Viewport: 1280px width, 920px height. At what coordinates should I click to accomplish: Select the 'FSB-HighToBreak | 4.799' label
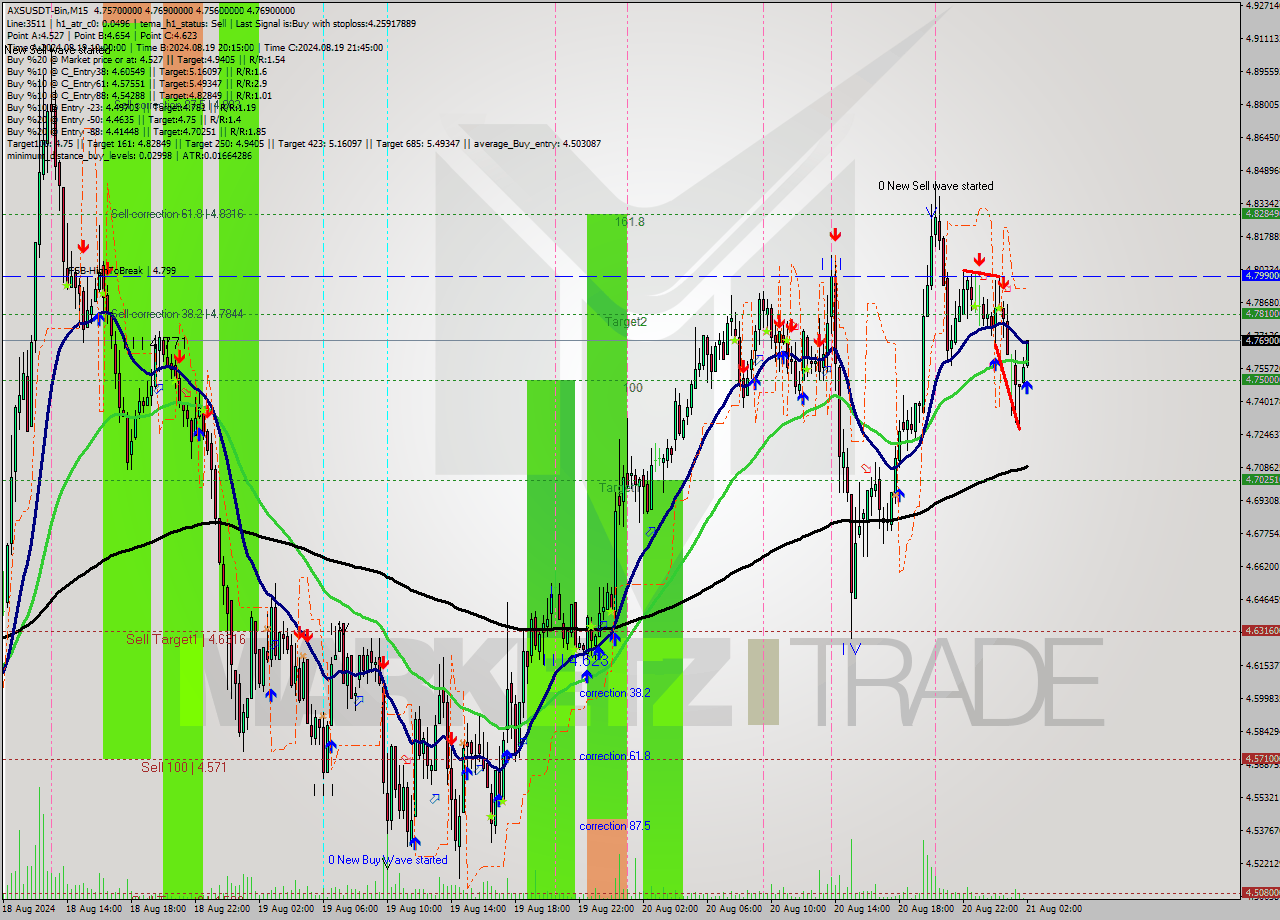coord(121,270)
